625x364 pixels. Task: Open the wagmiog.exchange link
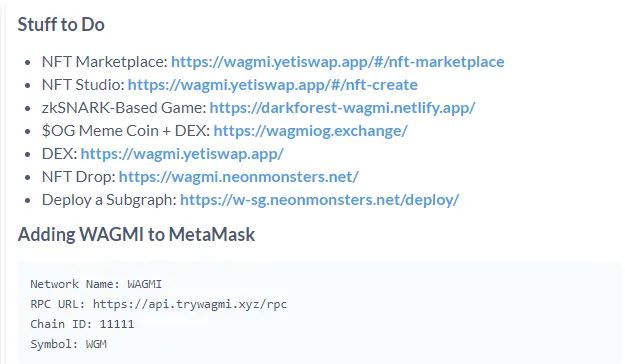pos(311,131)
